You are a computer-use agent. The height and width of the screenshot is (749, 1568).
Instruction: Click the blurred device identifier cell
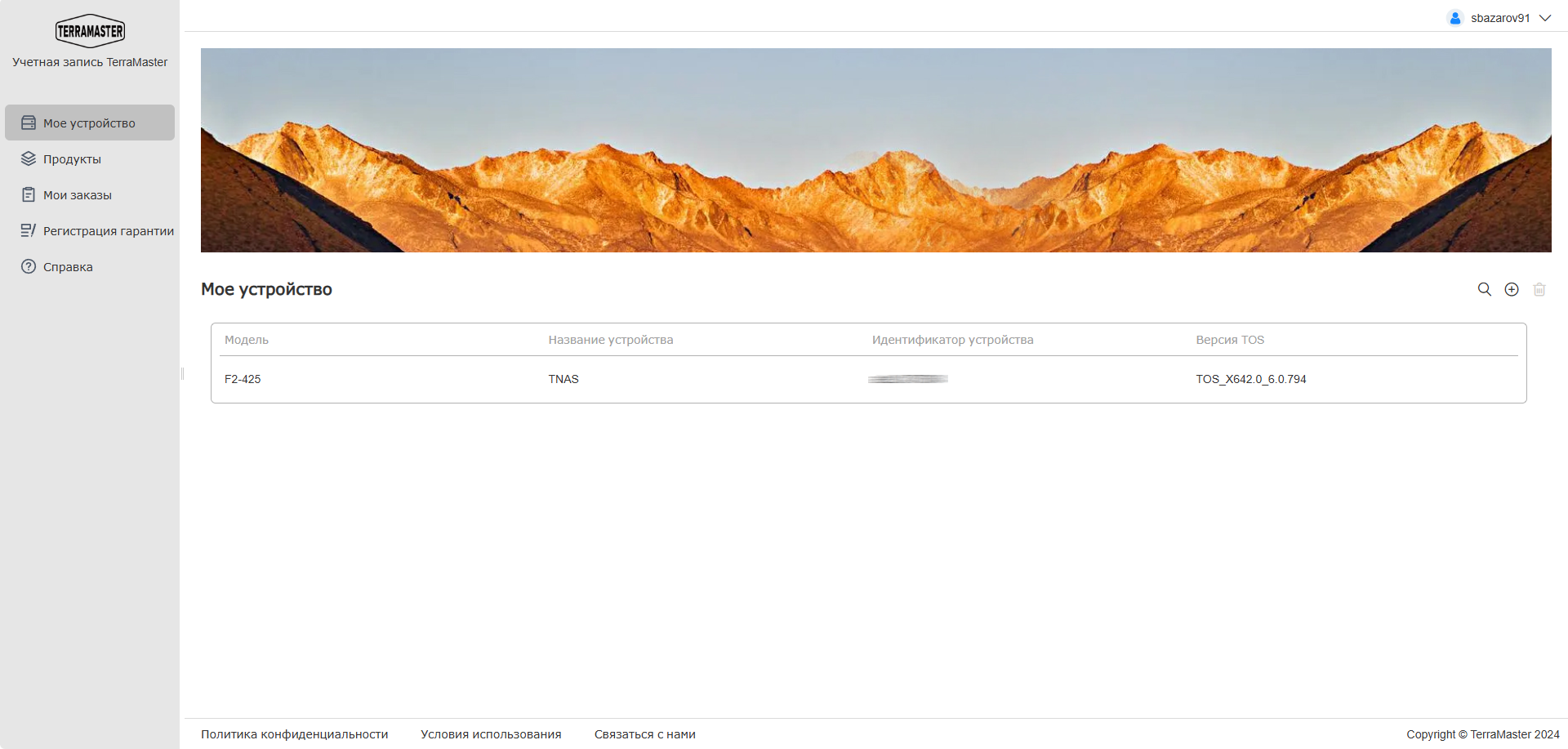tap(908, 379)
